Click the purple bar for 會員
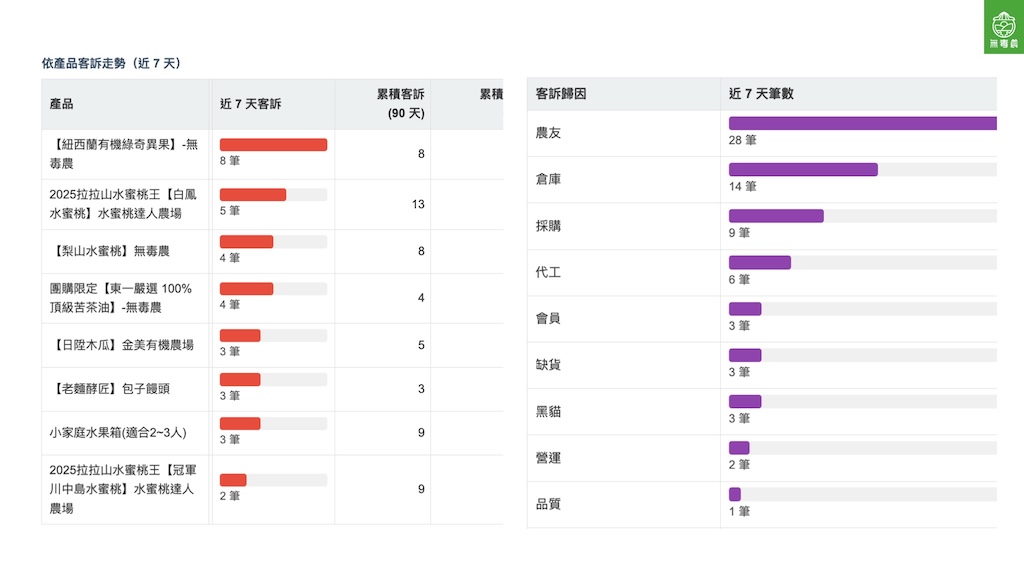The image size is (1024, 576). [745, 309]
